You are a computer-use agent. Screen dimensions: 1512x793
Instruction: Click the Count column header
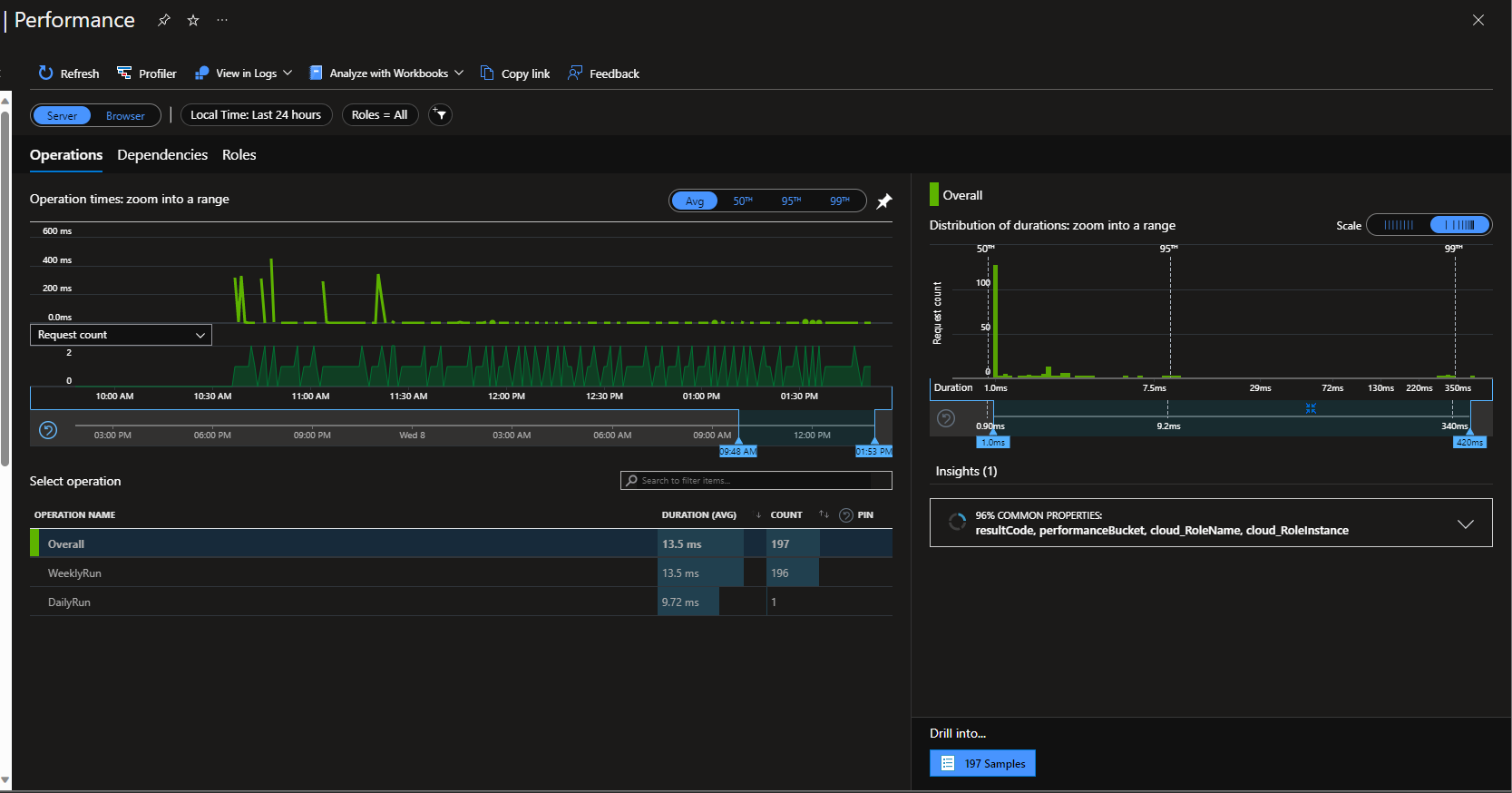point(786,515)
